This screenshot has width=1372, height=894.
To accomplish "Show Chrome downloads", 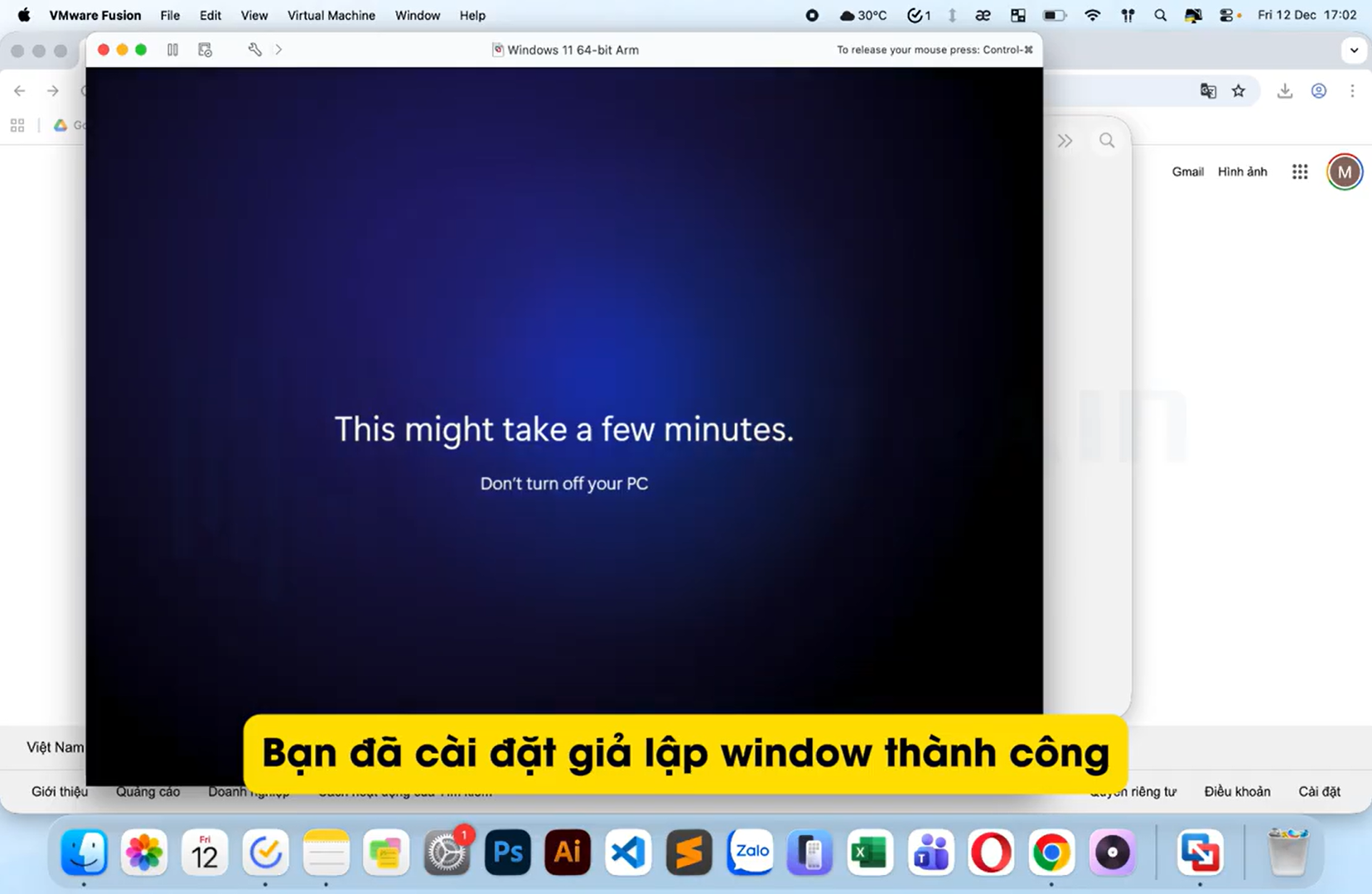I will [1285, 91].
